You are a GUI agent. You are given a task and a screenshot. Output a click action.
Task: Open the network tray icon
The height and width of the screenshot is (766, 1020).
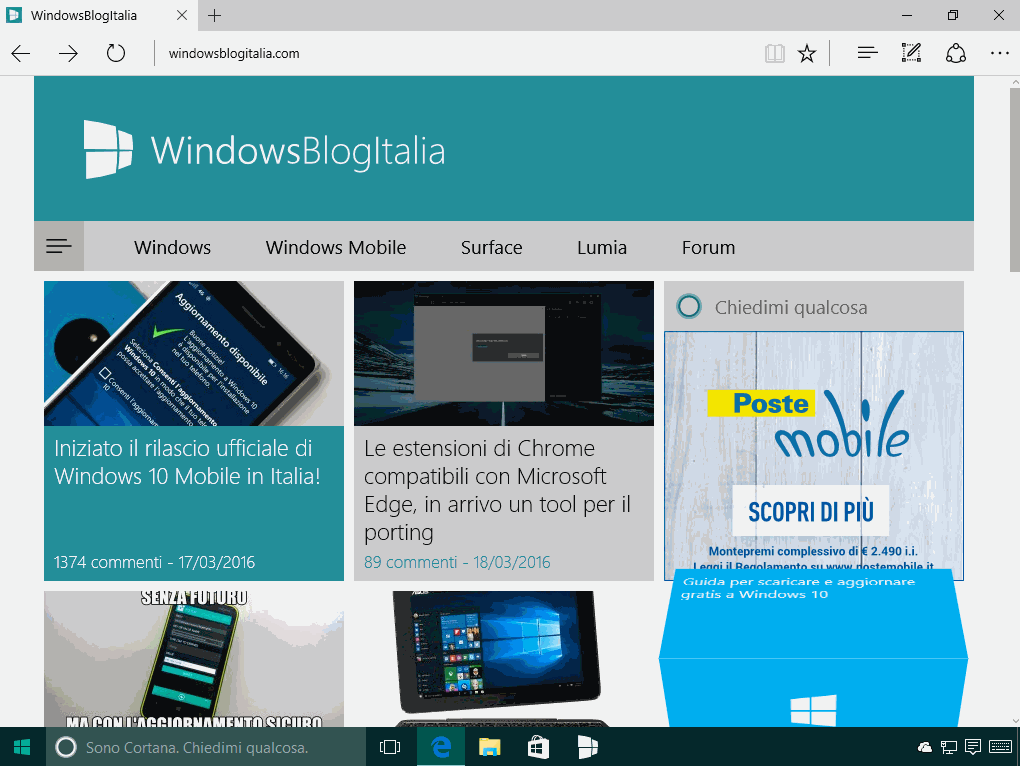948,747
